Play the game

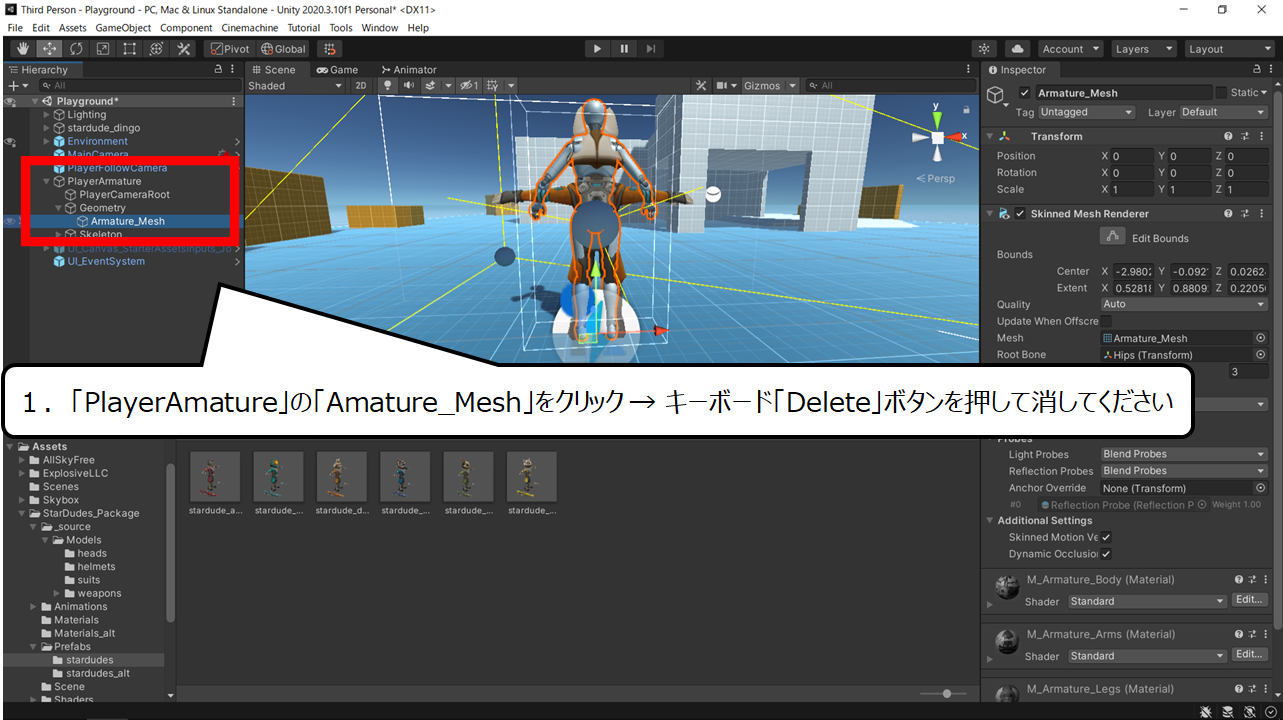[597, 49]
